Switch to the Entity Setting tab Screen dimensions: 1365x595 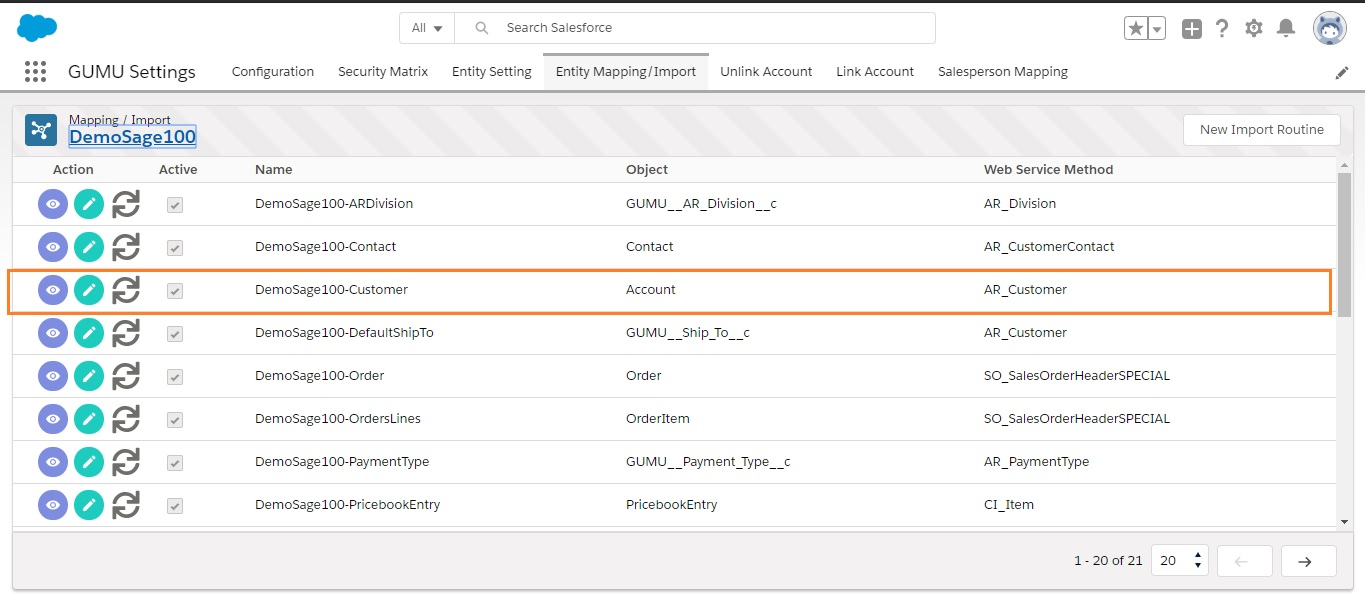point(492,72)
